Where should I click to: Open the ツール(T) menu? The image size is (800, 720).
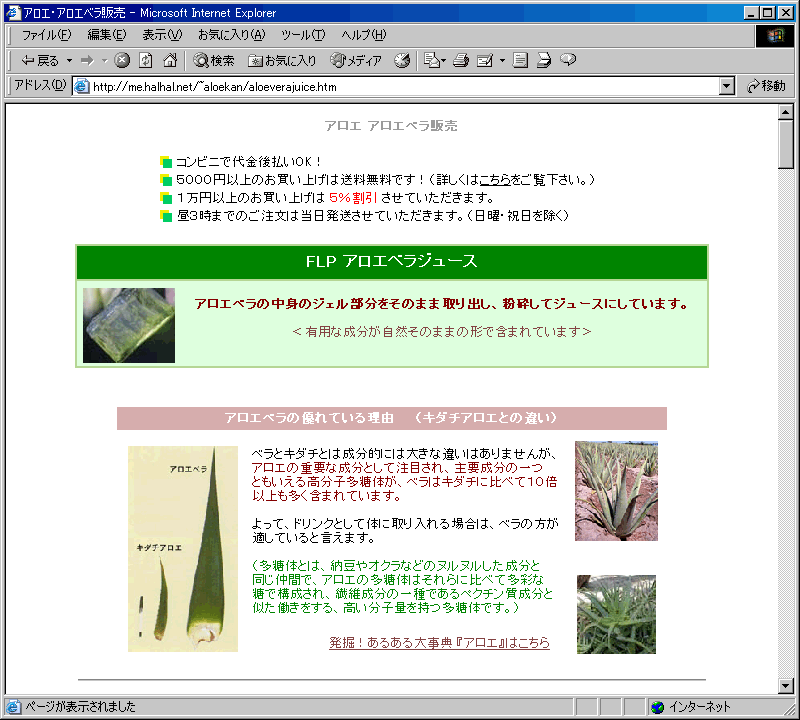coord(303,35)
